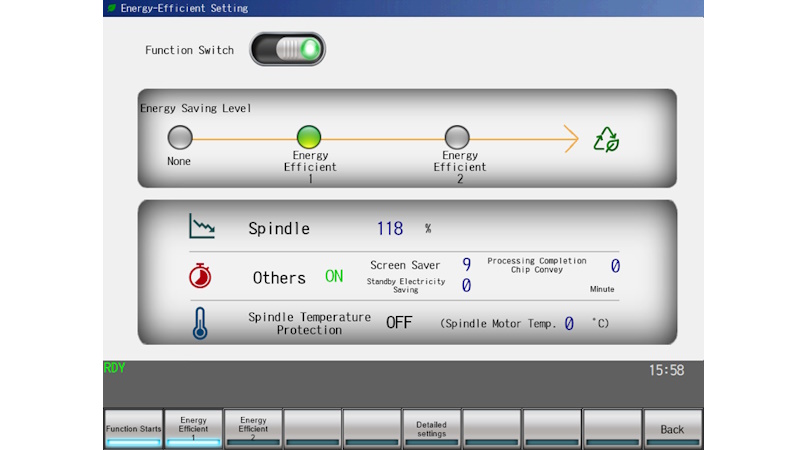Select Energy Efficient 2 level indicator

tap(457, 137)
